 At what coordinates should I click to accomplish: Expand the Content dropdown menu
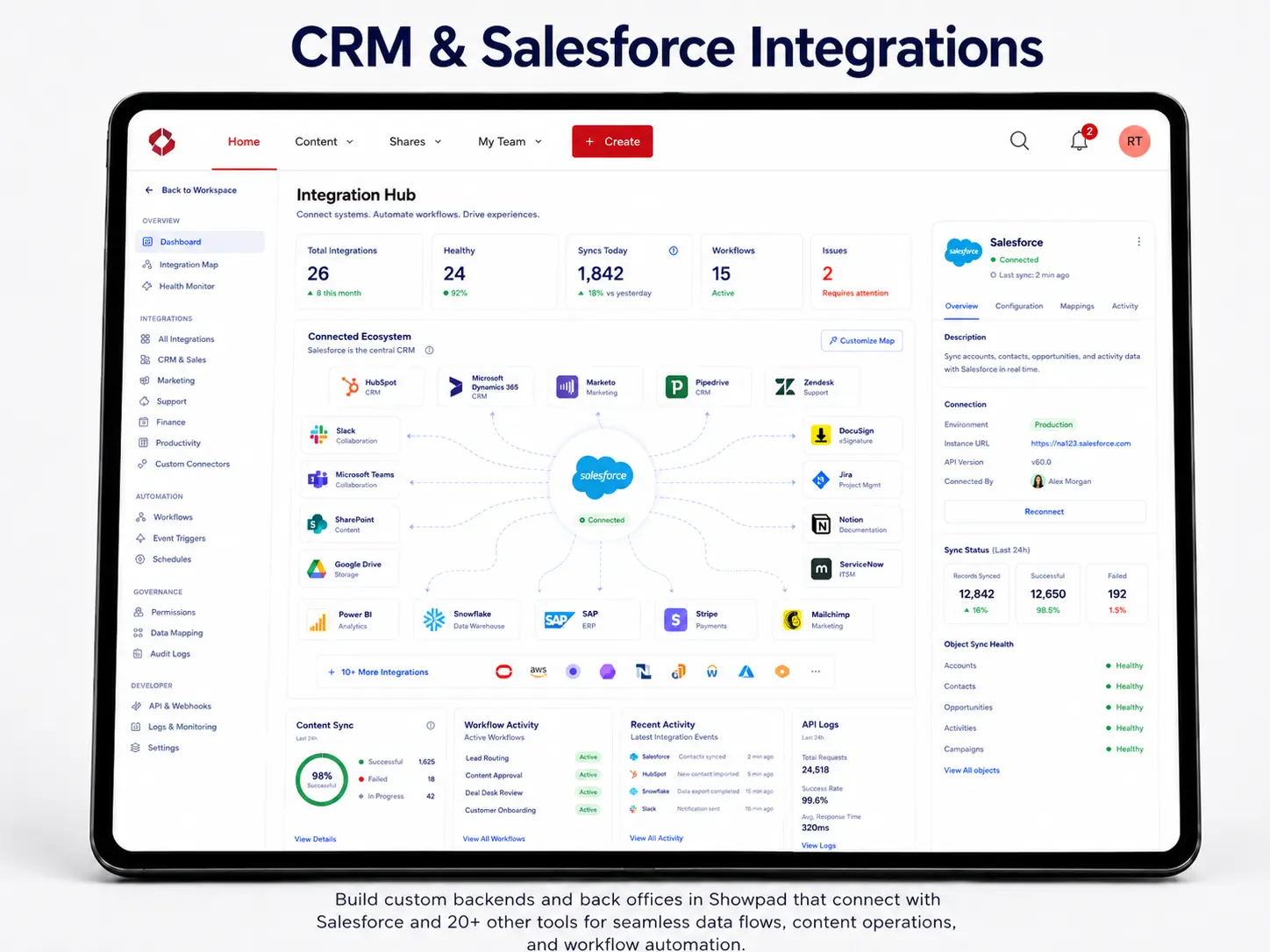[324, 141]
